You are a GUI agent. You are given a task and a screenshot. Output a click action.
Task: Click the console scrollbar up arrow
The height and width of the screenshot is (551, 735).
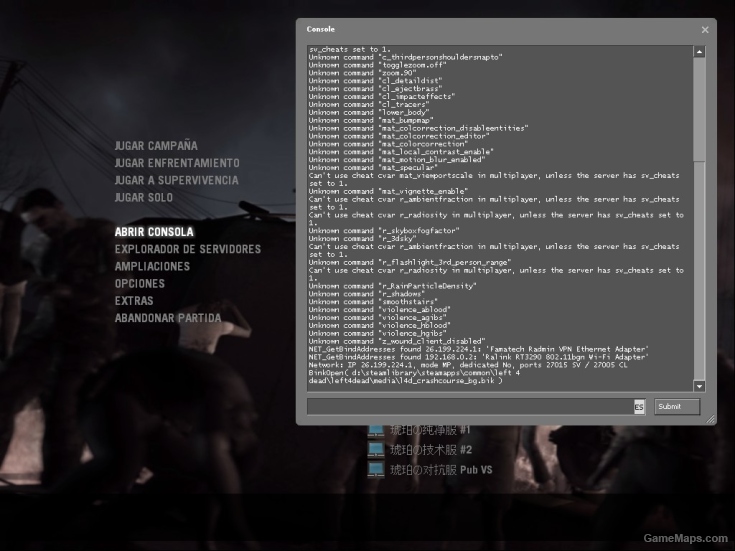[699, 52]
